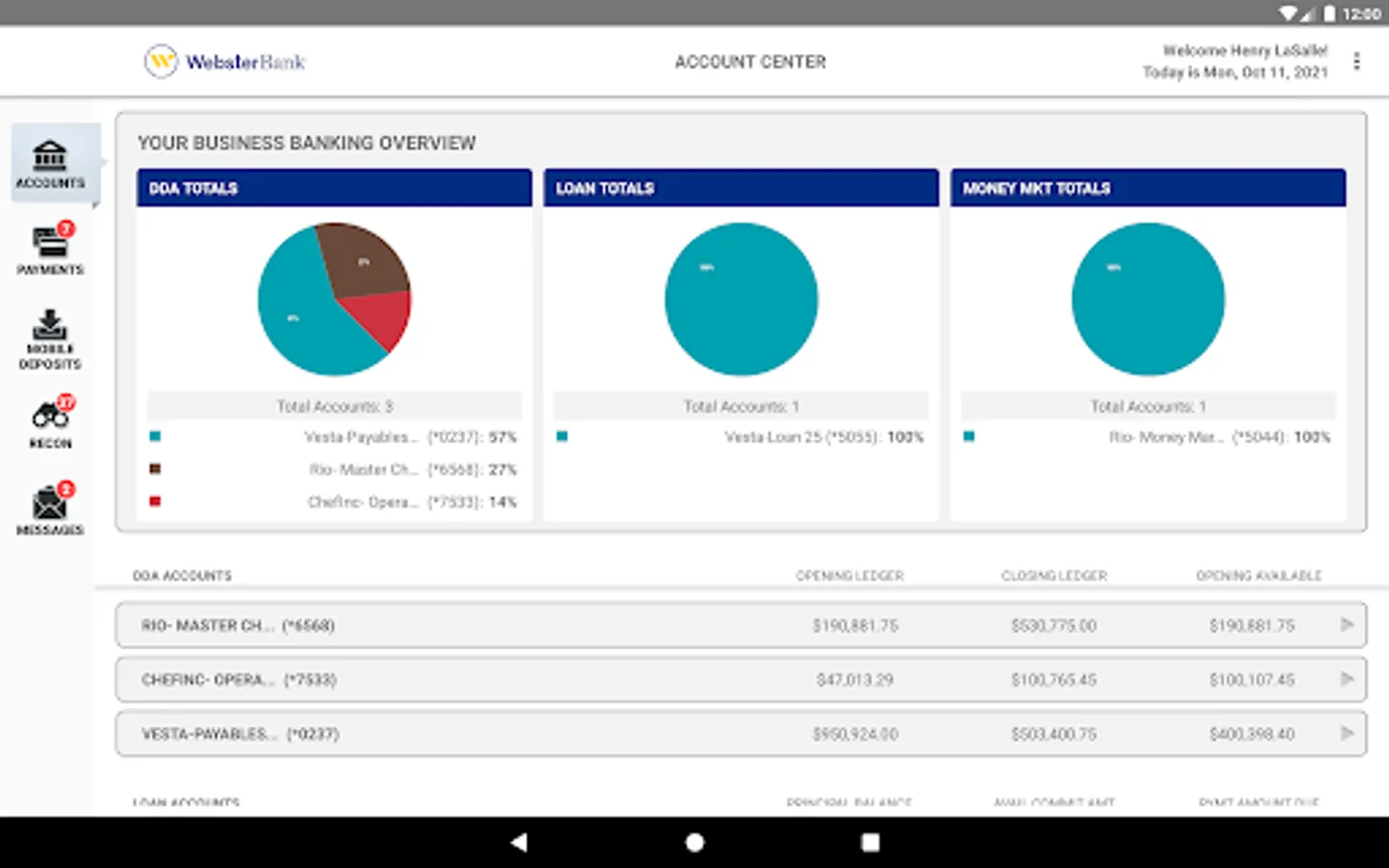This screenshot has width=1389, height=868.
Task: Click teal swatch for Vesta-Payables legend
Action: [155, 436]
